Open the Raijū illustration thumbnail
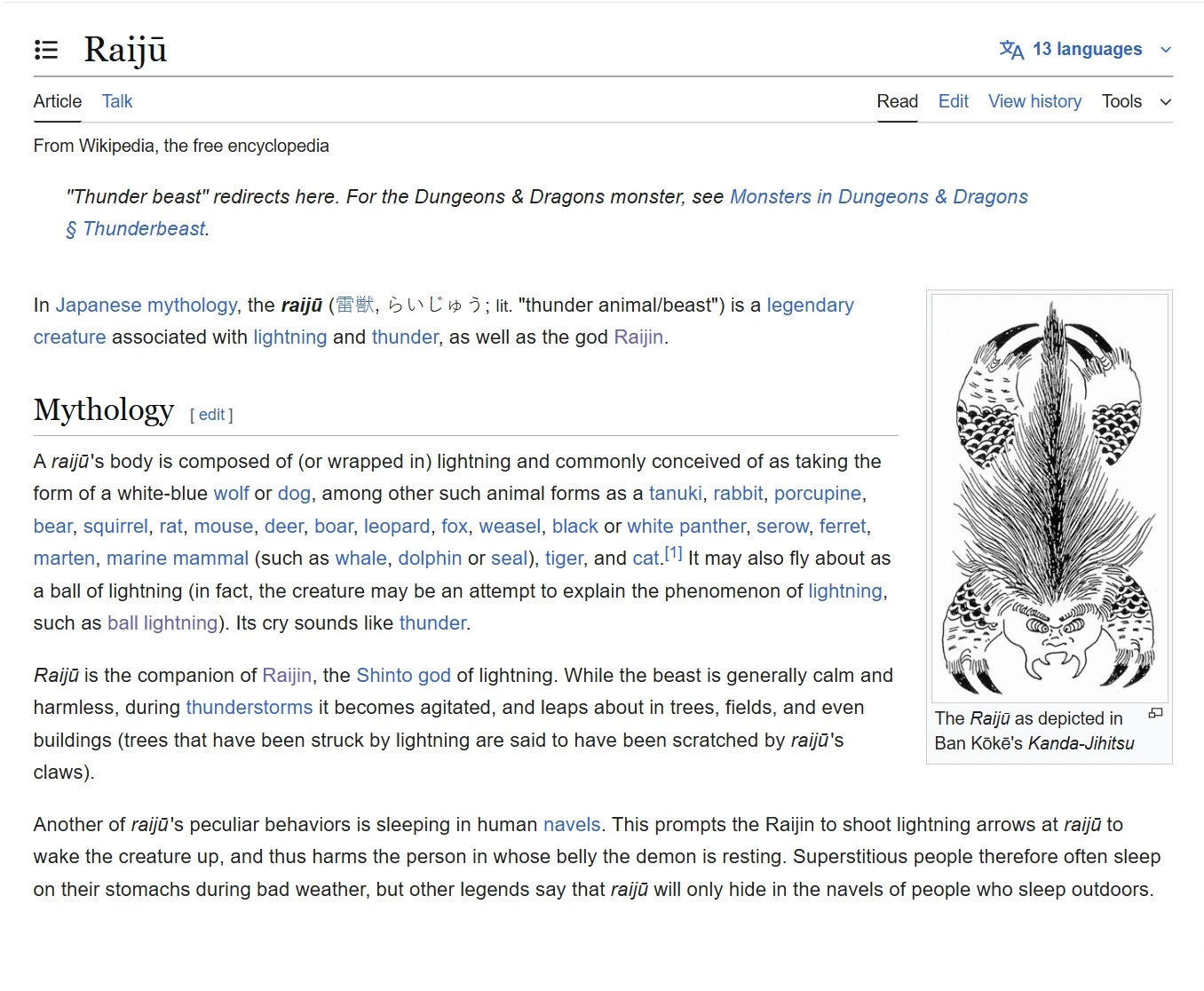This screenshot has height=991, width=1204. 1050,498
